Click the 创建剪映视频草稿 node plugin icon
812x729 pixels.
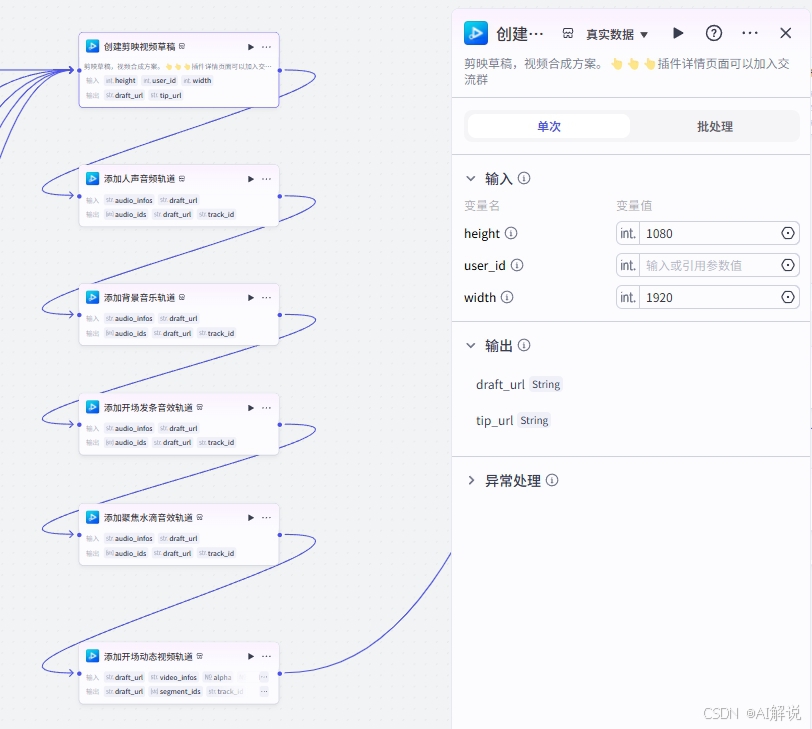tap(92, 47)
